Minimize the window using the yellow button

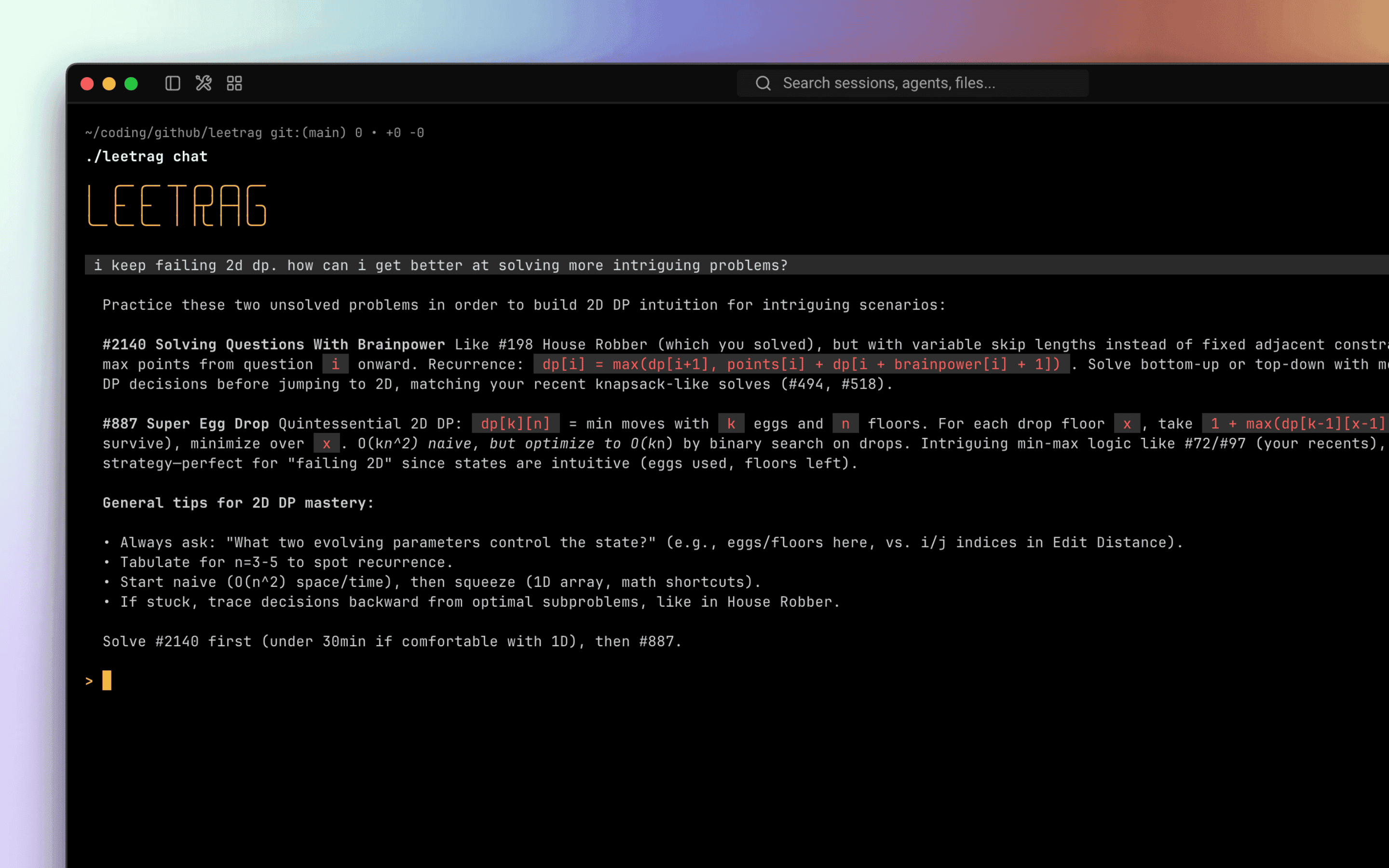[109, 84]
